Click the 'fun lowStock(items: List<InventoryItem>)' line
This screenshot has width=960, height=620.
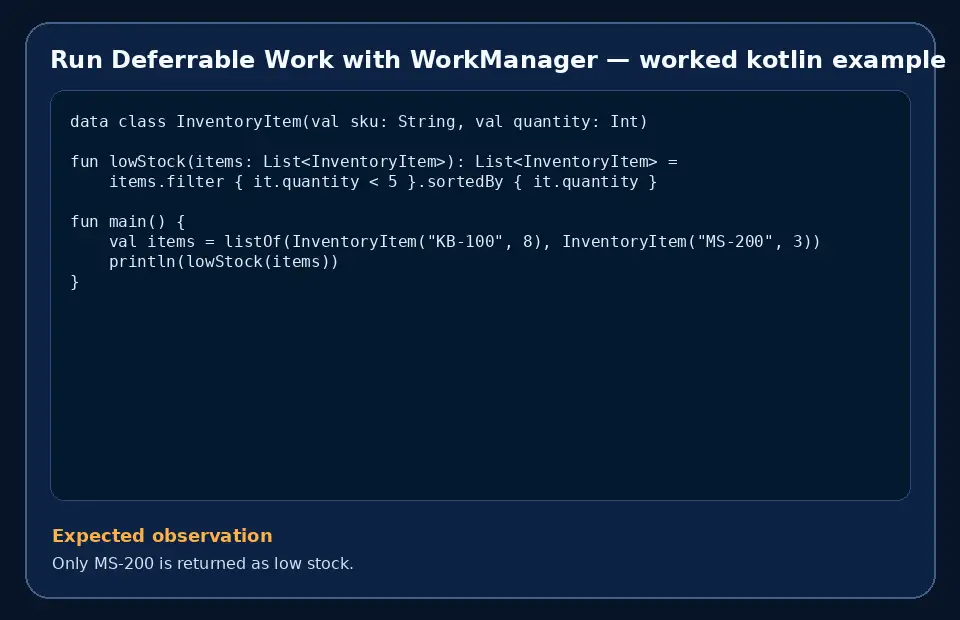tap(374, 162)
